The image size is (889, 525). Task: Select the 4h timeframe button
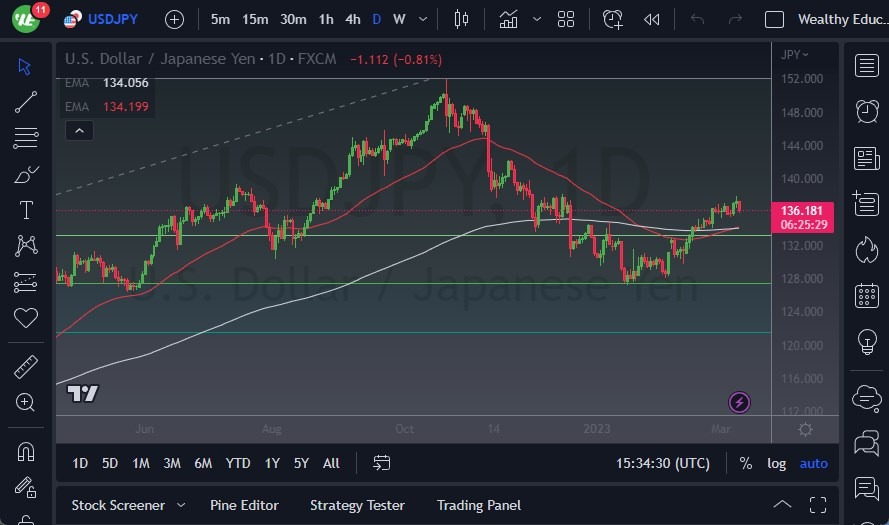click(352, 19)
